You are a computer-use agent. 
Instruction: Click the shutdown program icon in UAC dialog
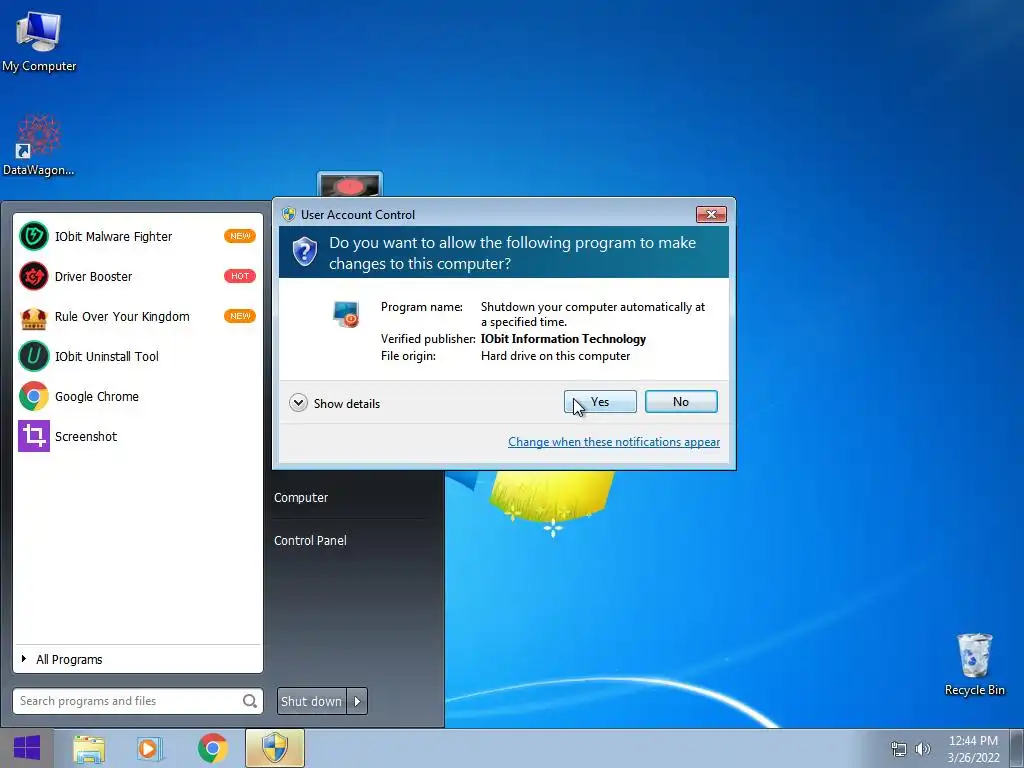(345, 313)
